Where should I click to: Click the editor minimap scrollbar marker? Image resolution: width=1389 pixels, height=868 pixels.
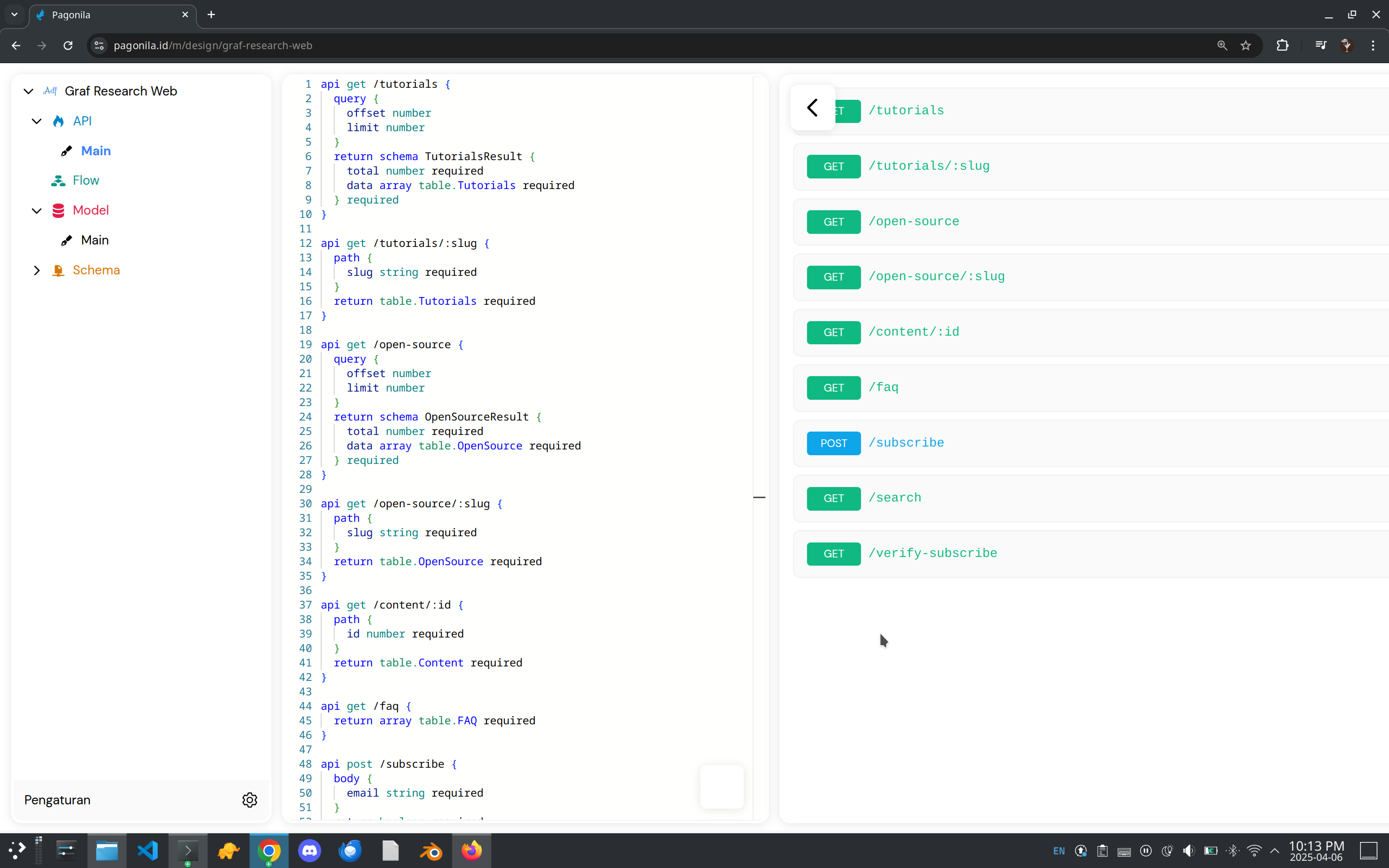click(x=759, y=497)
